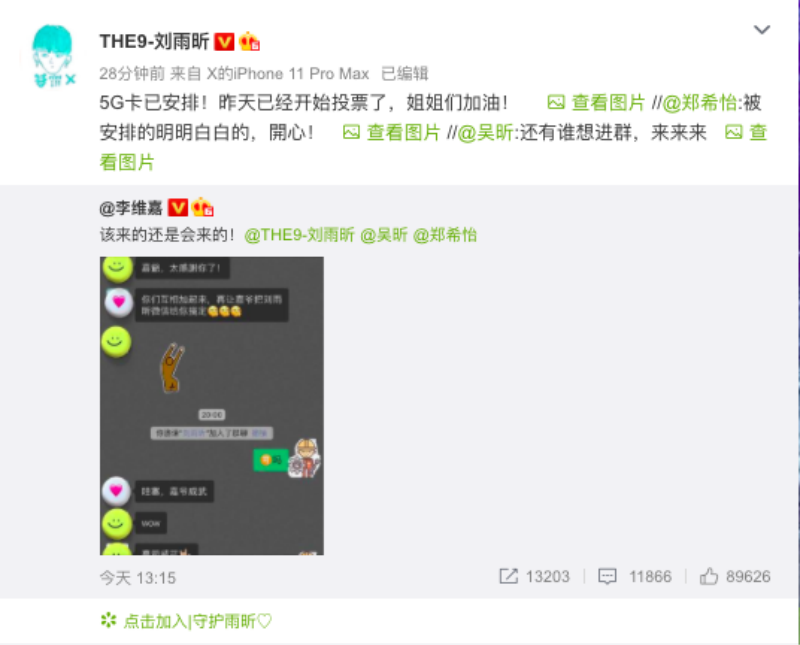Click the @吴昕 mention in the repost text

[485, 133]
